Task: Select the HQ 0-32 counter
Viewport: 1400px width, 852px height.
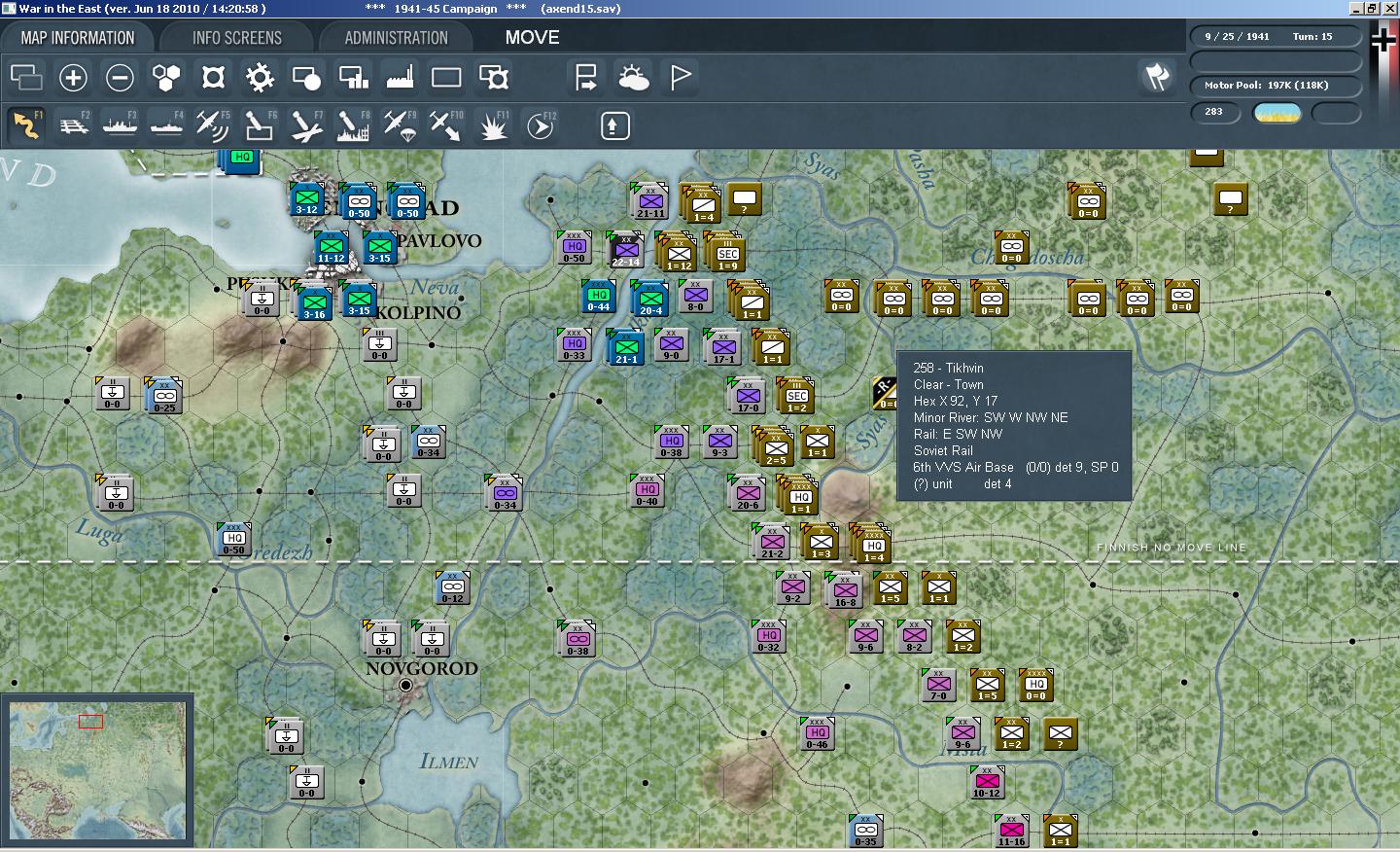Action: click(x=769, y=636)
